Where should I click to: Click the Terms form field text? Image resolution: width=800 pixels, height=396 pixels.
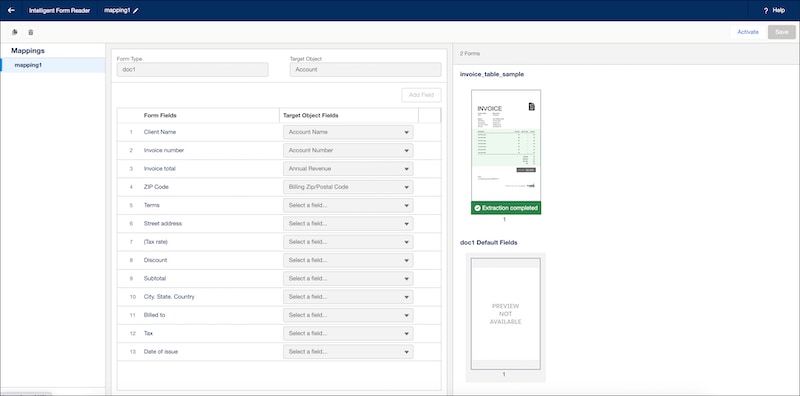pyautogui.click(x=152, y=206)
